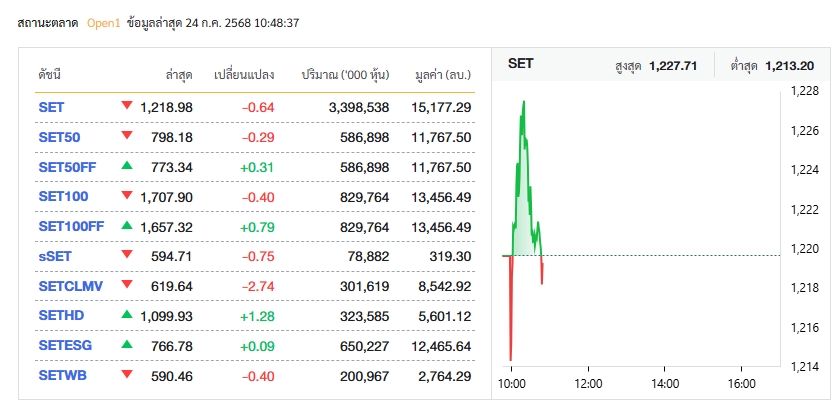The width and height of the screenshot is (832, 404).
Task: Click the green up arrow beside SETHD
Action: click(x=127, y=314)
